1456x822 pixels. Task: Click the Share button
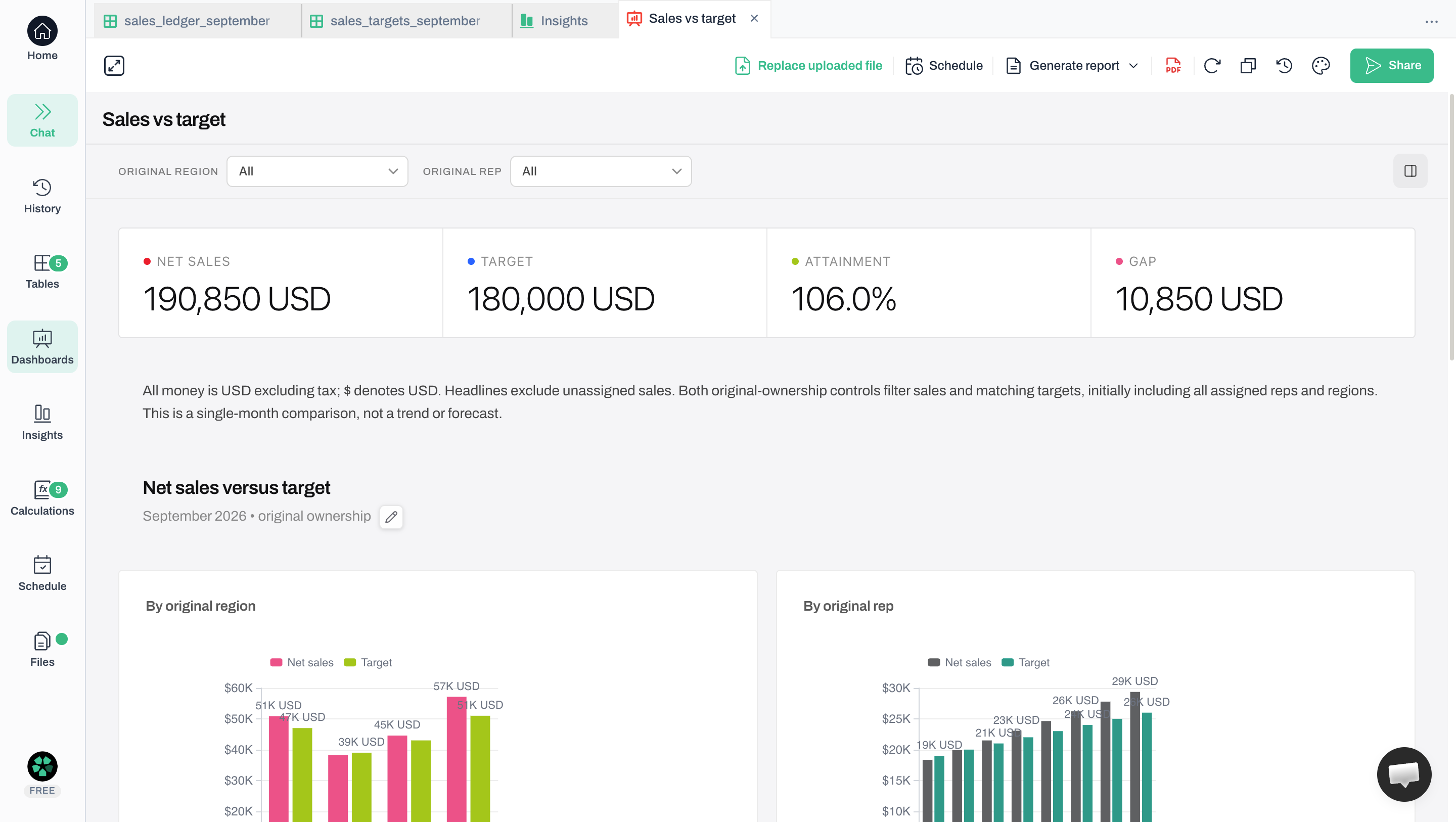click(1392, 66)
